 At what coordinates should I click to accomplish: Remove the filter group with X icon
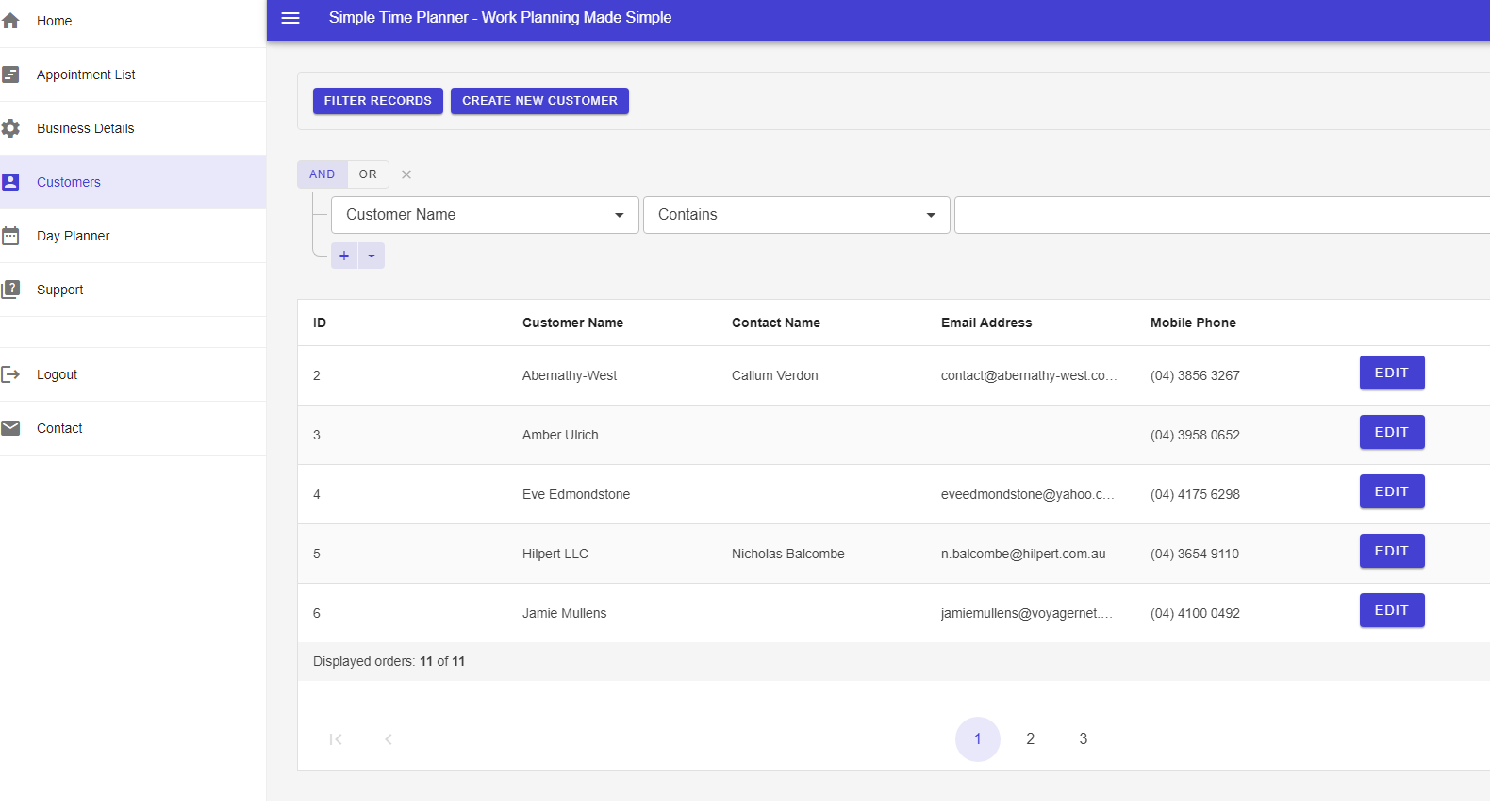[406, 174]
